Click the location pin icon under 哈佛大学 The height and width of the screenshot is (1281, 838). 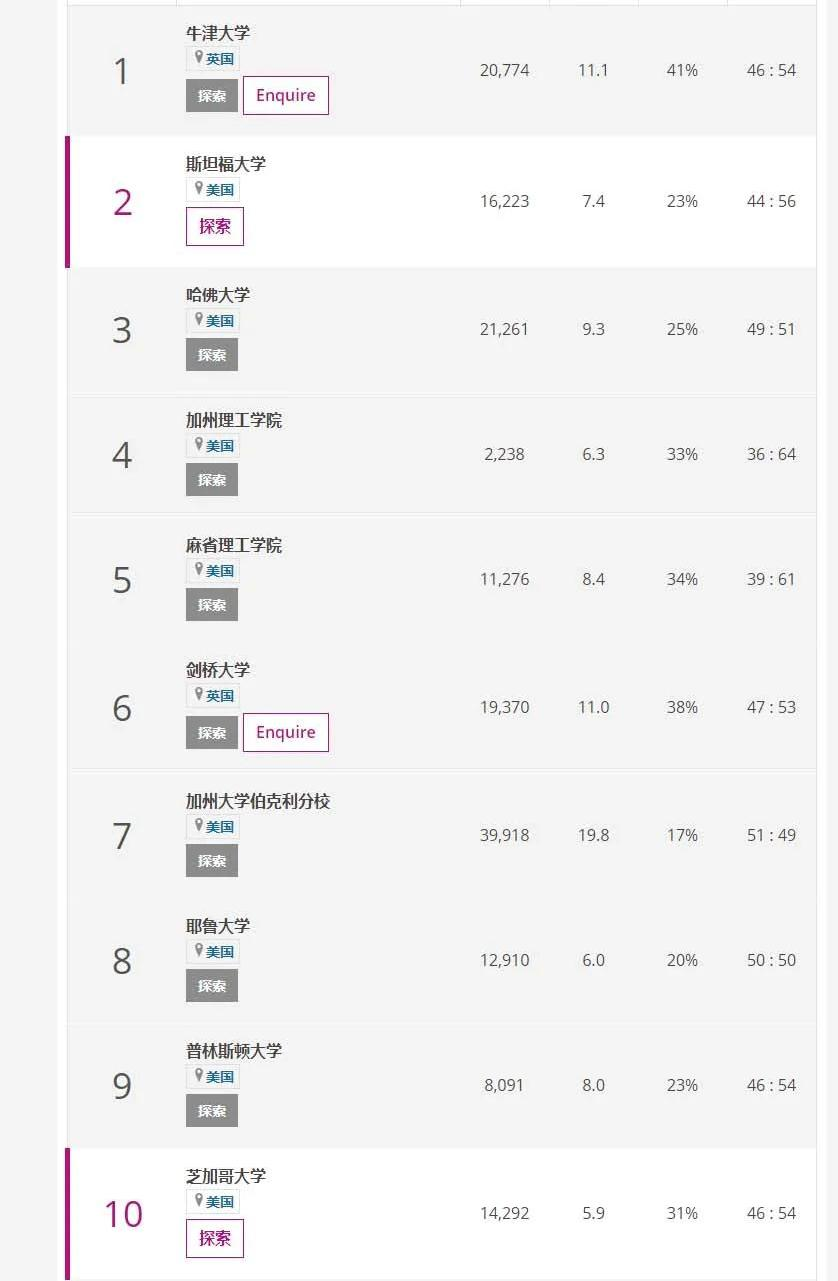[199, 319]
